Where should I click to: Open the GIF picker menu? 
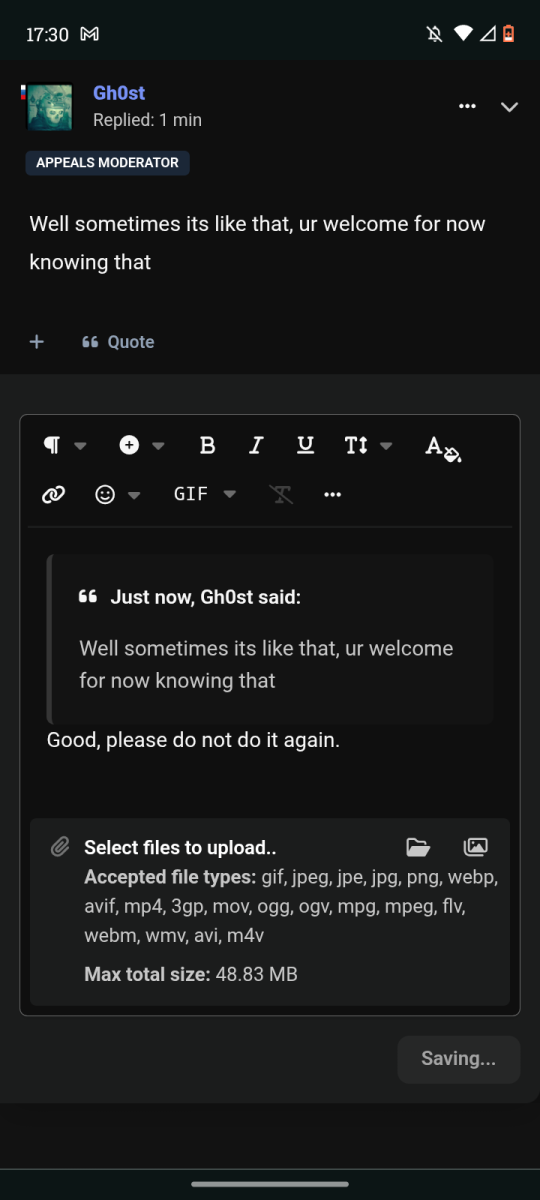(x=204, y=495)
